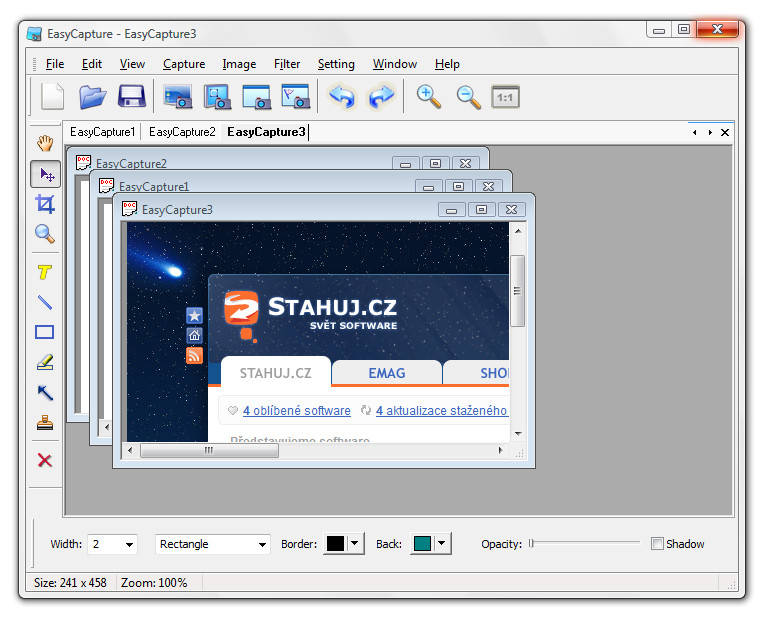761x622 pixels.
Task: Zoom in with the magnifier plus icon
Action: 429,97
